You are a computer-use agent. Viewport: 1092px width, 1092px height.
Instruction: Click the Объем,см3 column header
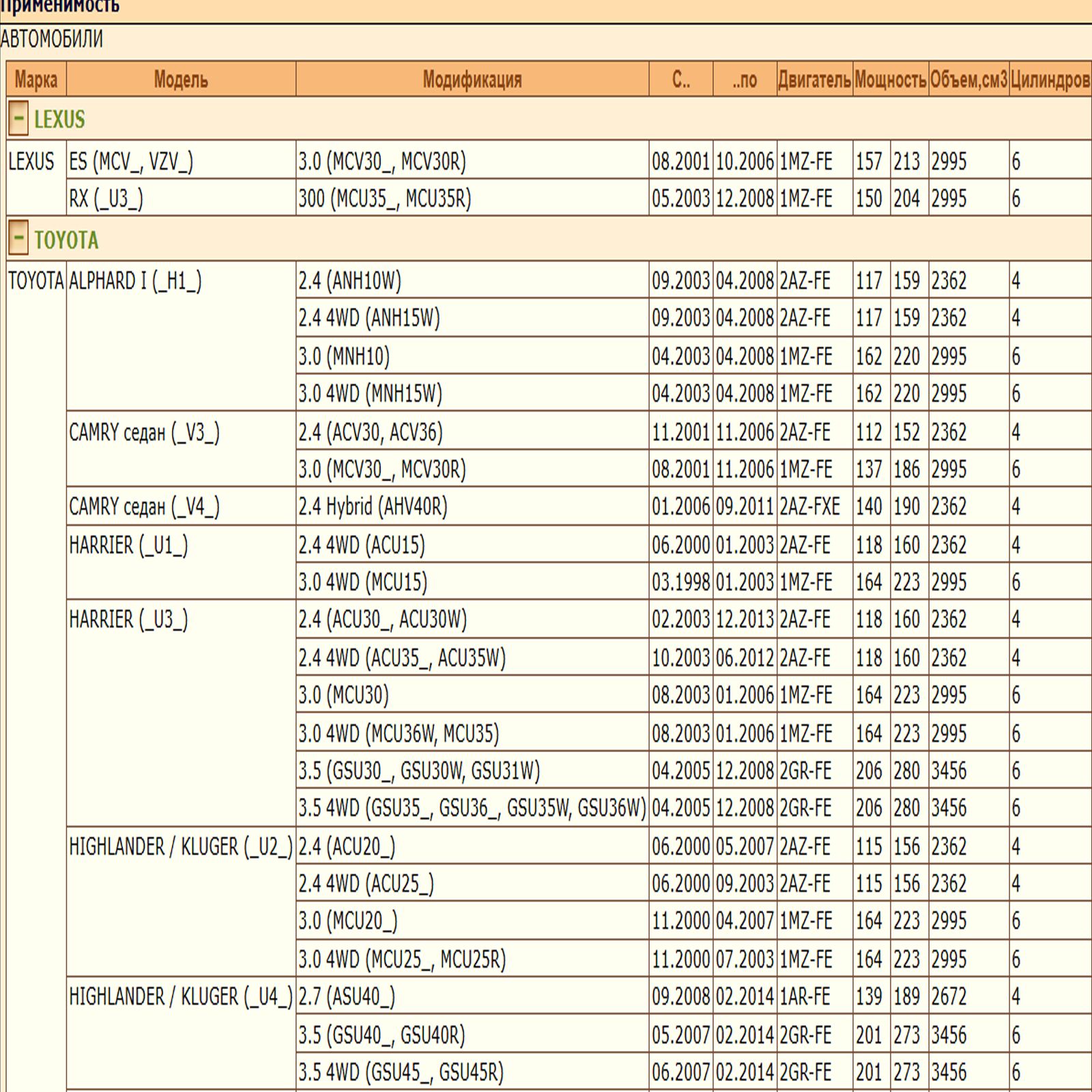tap(968, 80)
